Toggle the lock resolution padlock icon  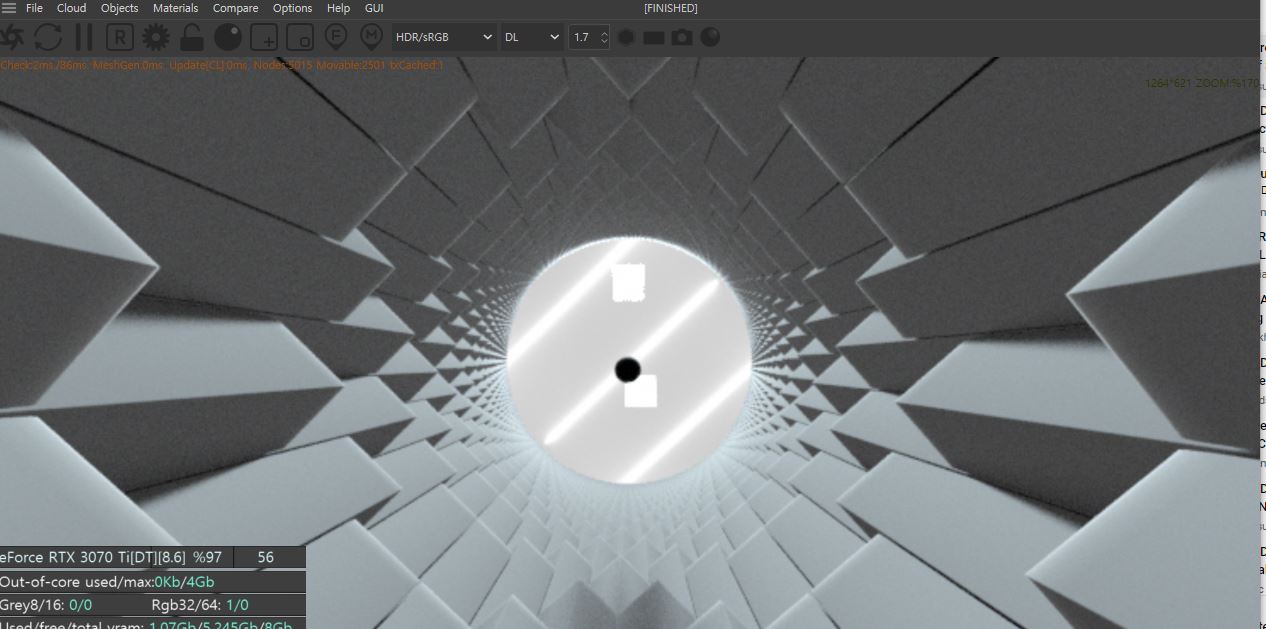point(192,38)
